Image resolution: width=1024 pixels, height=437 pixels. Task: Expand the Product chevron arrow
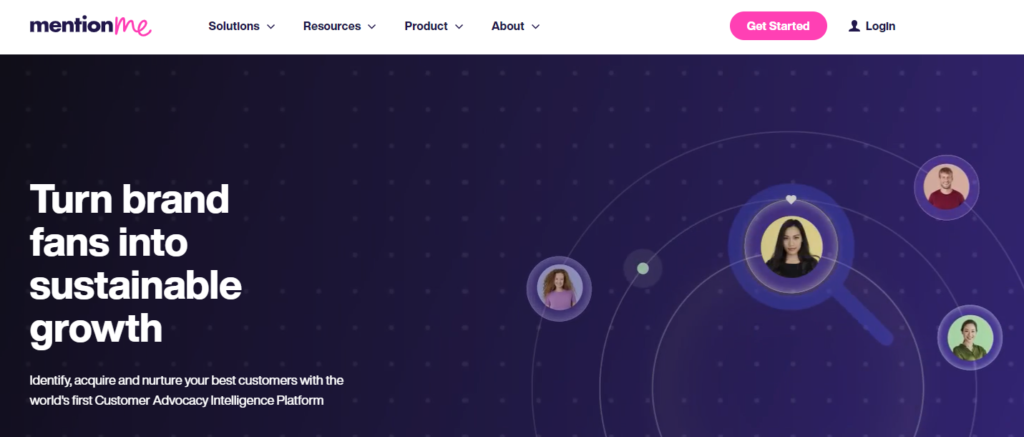point(458,27)
